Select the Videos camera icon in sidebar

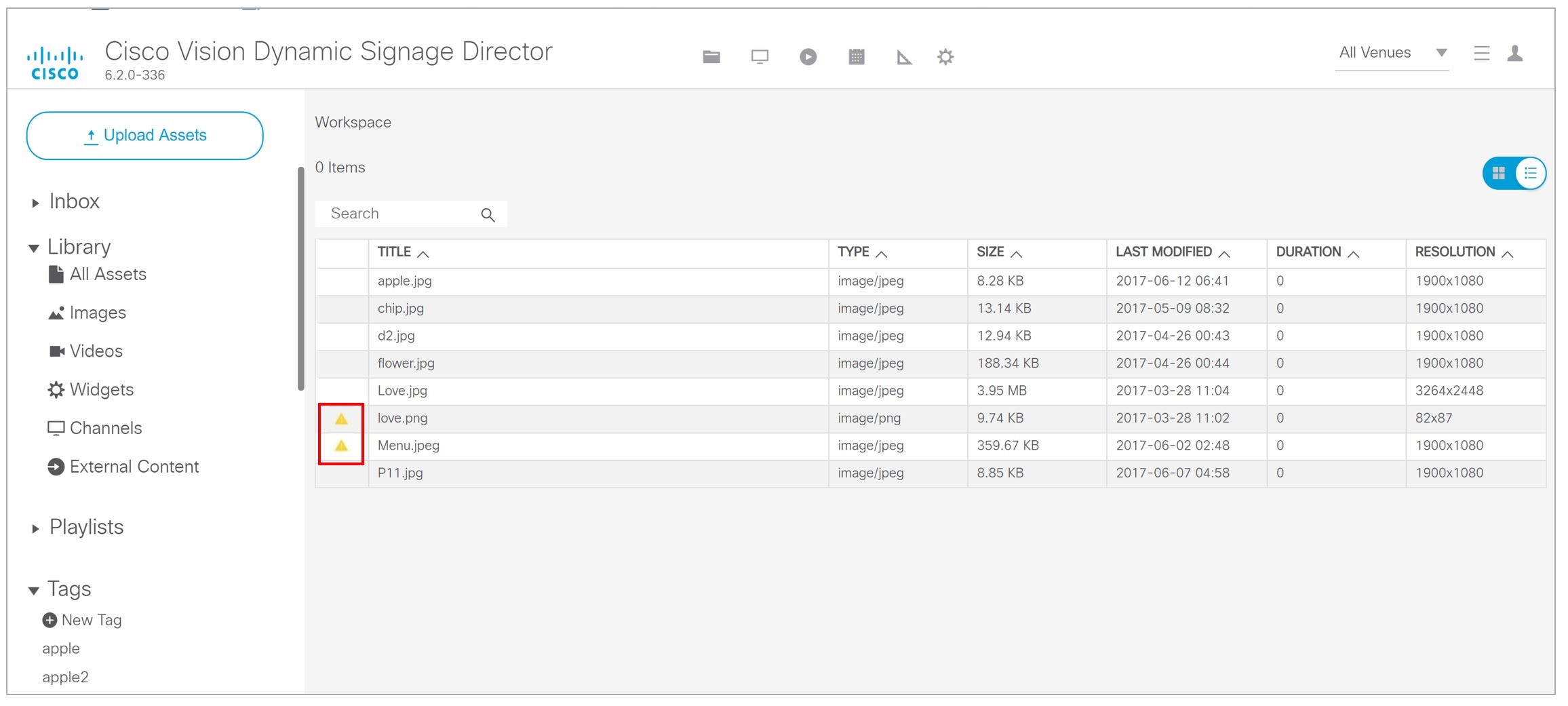click(x=57, y=351)
